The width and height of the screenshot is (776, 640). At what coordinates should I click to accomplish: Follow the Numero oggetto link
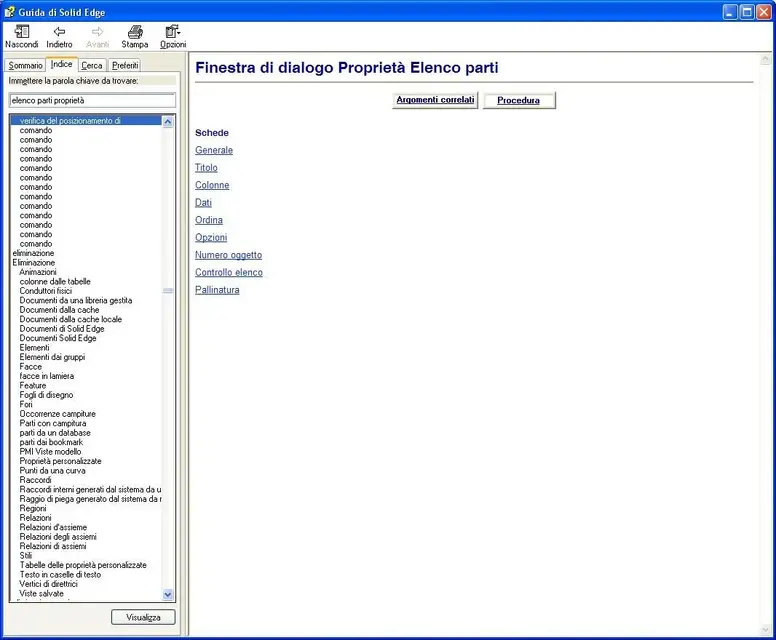[x=229, y=255]
